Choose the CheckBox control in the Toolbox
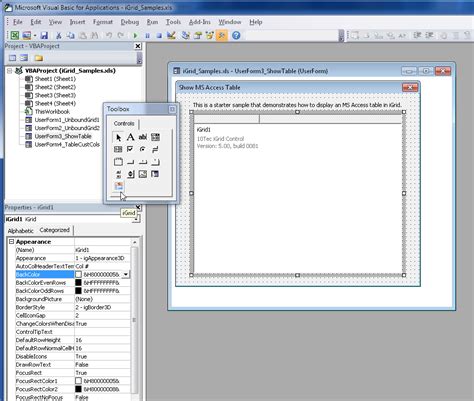The width and height of the screenshot is (474, 401). tap(130, 149)
